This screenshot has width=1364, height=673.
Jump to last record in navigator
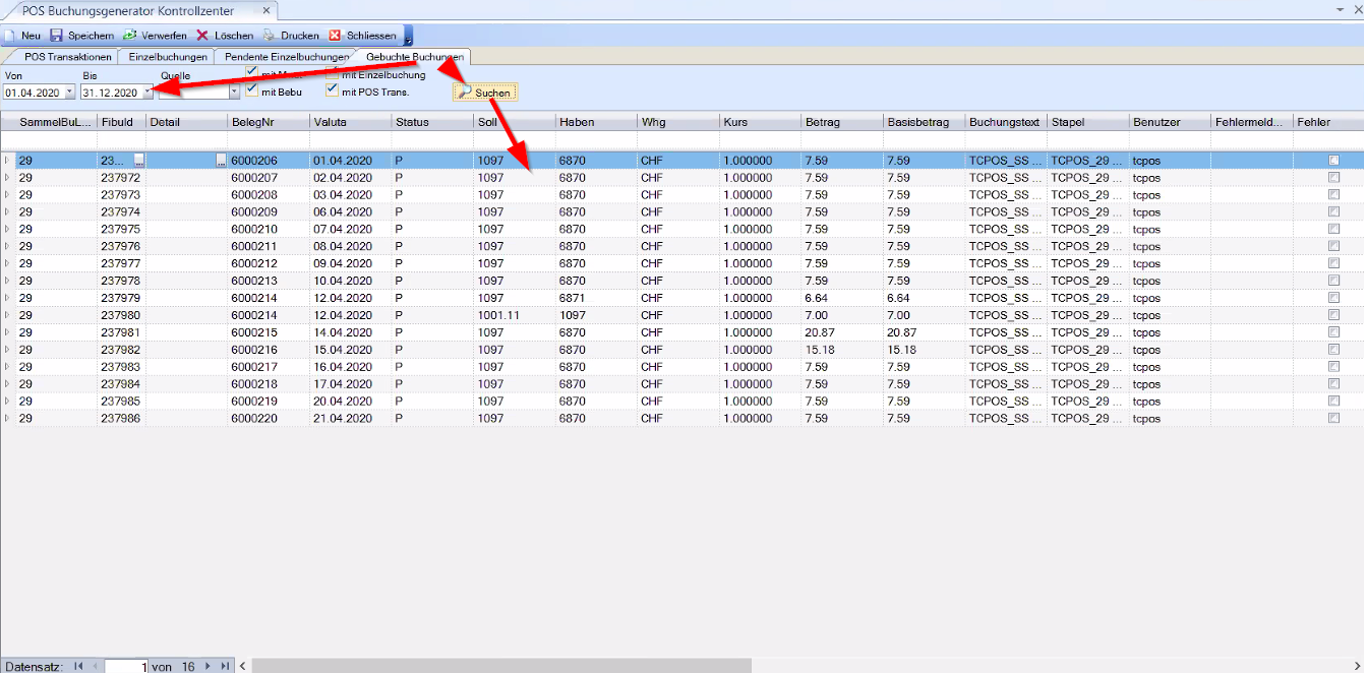click(x=225, y=666)
